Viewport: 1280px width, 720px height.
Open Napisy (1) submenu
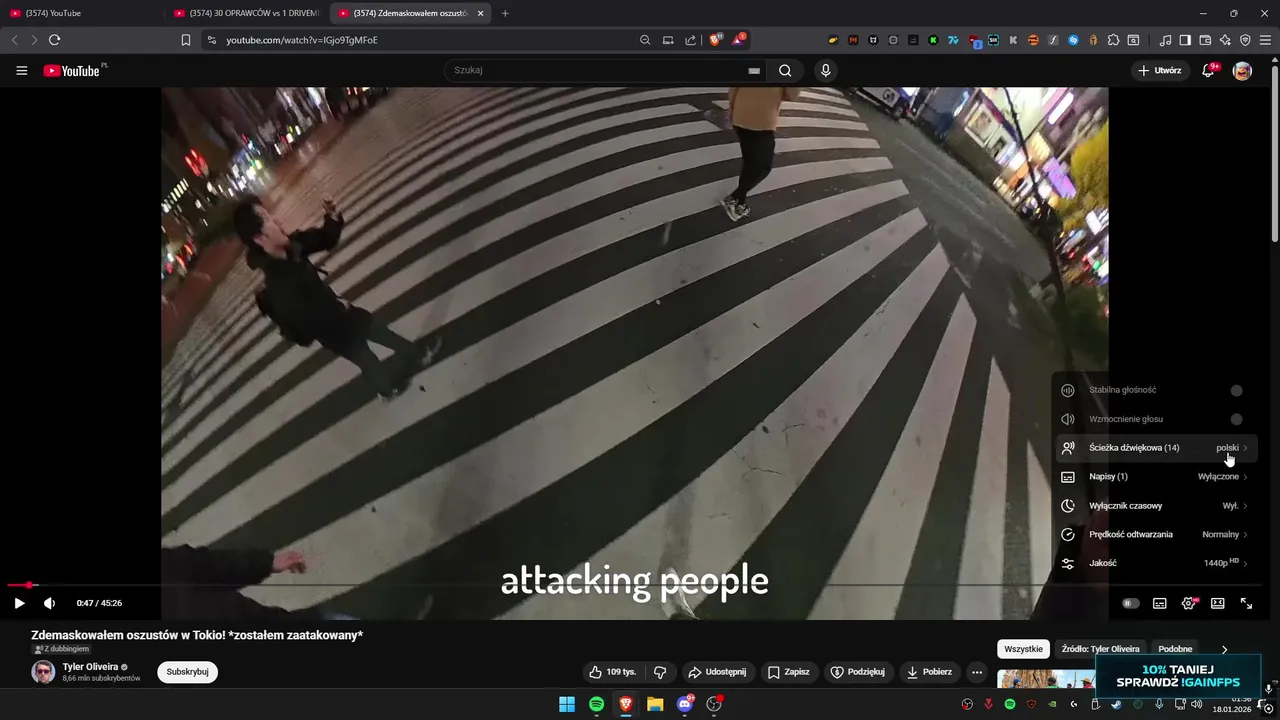point(1155,477)
